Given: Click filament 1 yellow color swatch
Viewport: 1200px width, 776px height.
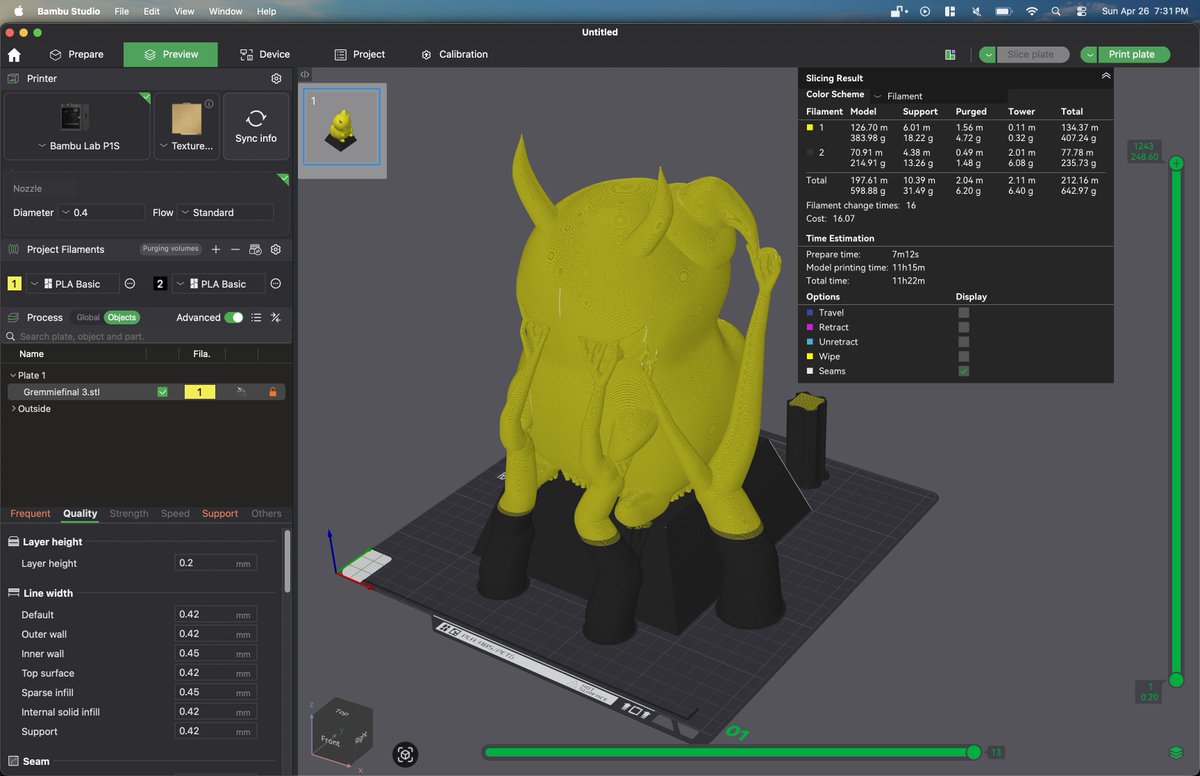Looking at the screenshot, I should tap(15, 284).
